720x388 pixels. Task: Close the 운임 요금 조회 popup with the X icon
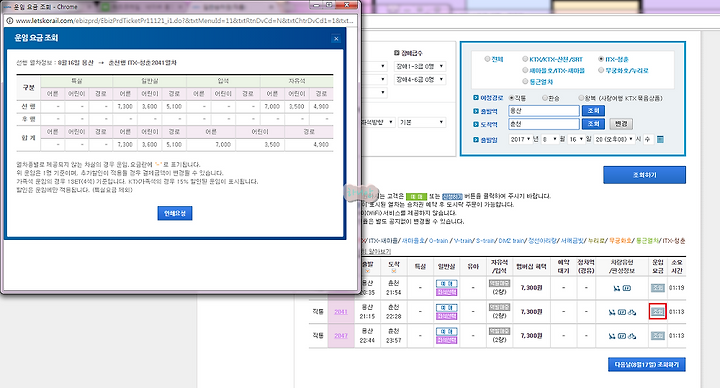(x=336, y=39)
